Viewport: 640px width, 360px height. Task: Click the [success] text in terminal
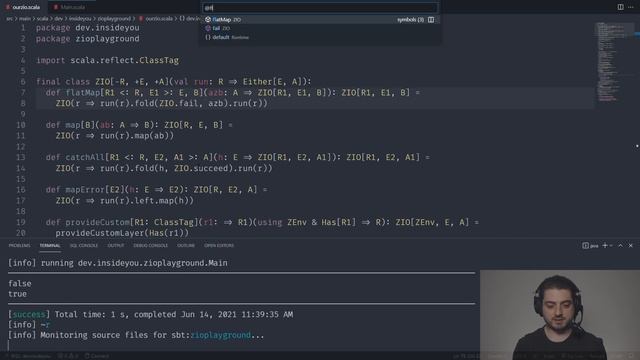click(x=29, y=314)
